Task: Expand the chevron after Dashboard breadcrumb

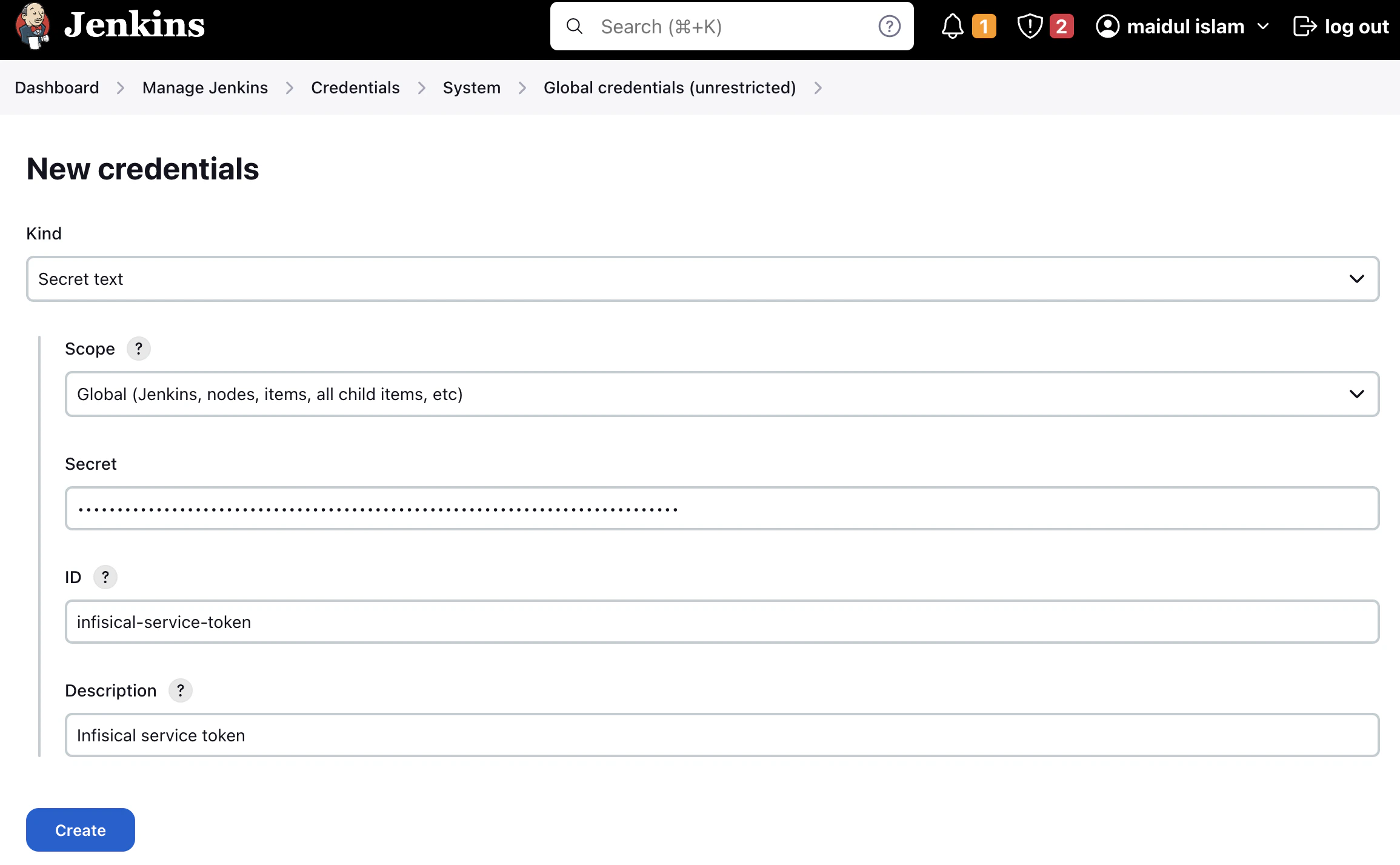Action: click(121, 88)
